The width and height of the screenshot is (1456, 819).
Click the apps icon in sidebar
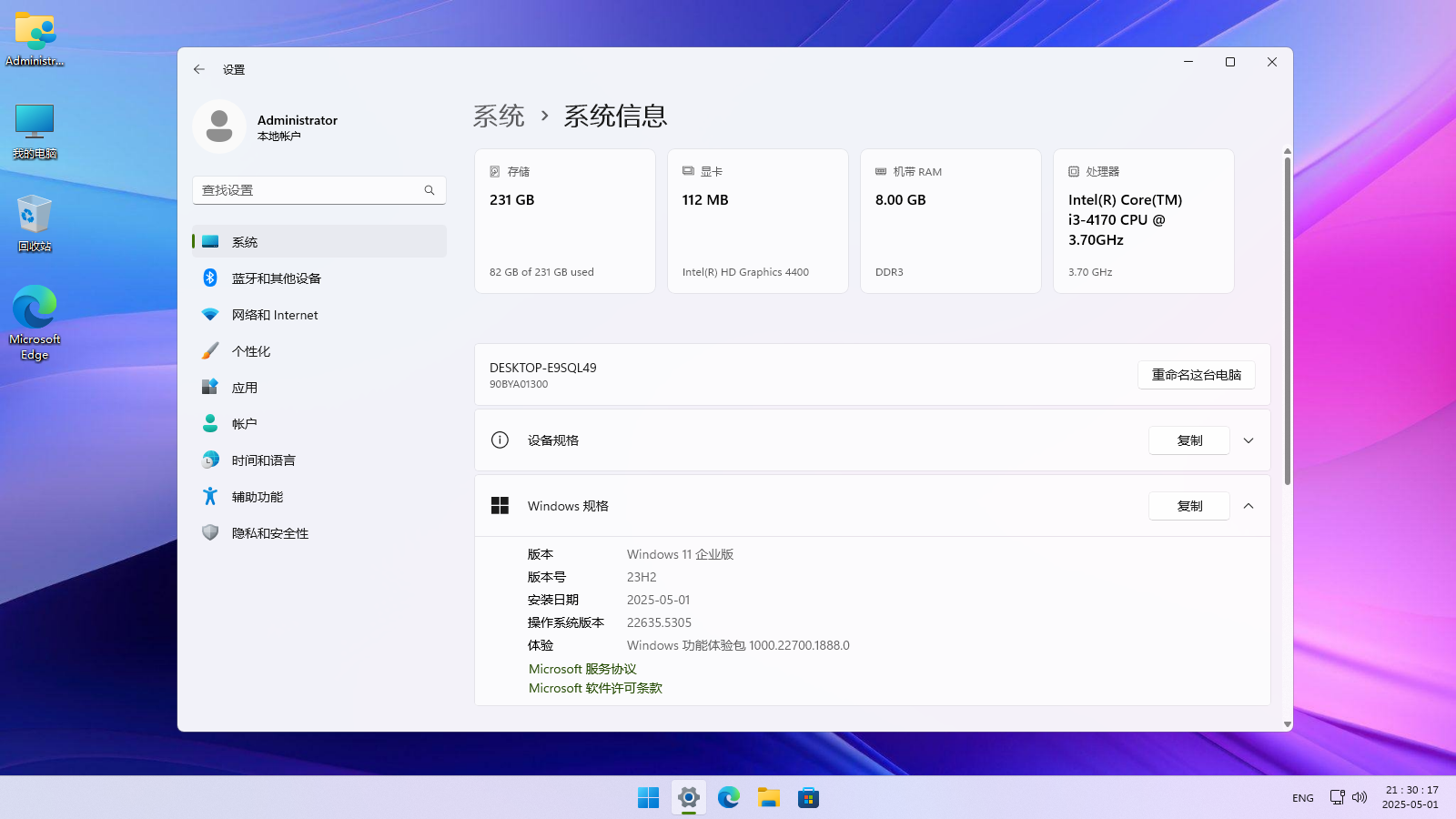click(x=210, y=387)
